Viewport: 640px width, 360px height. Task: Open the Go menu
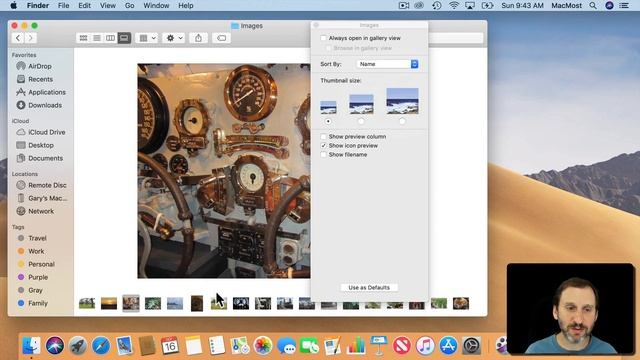(x=129, y=6)
